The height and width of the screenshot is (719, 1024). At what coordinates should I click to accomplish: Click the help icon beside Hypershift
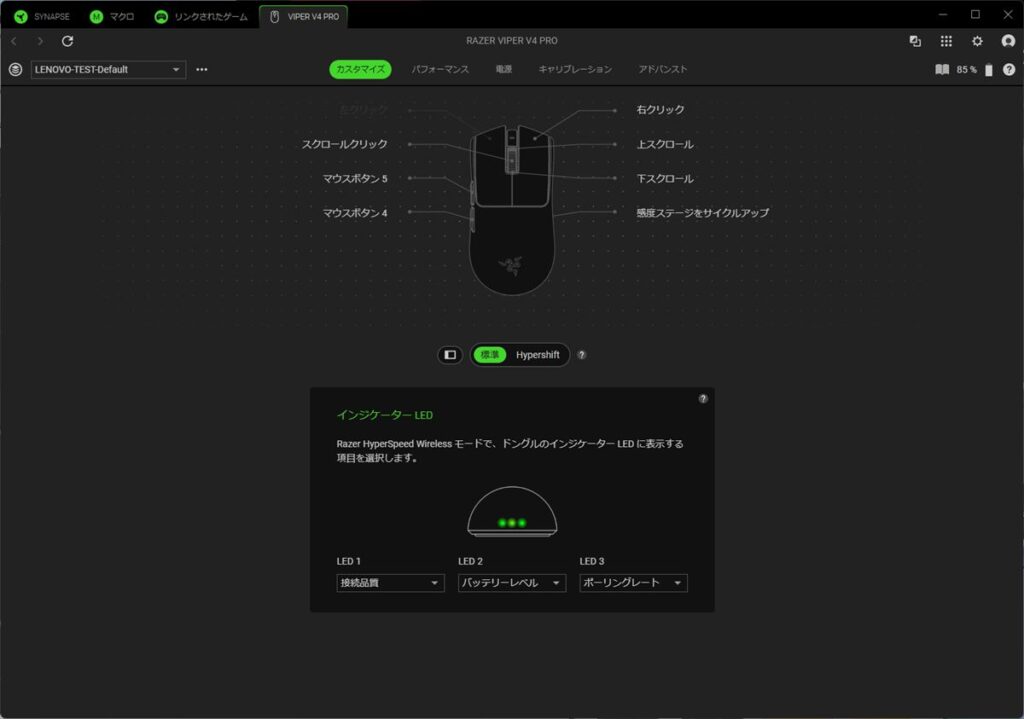(582, 355)
